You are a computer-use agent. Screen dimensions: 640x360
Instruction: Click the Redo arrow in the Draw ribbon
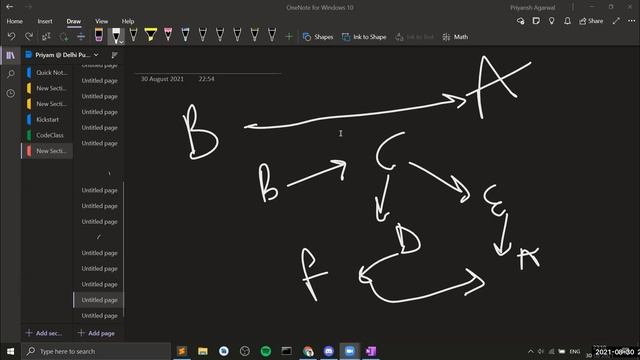pos(29,37)
